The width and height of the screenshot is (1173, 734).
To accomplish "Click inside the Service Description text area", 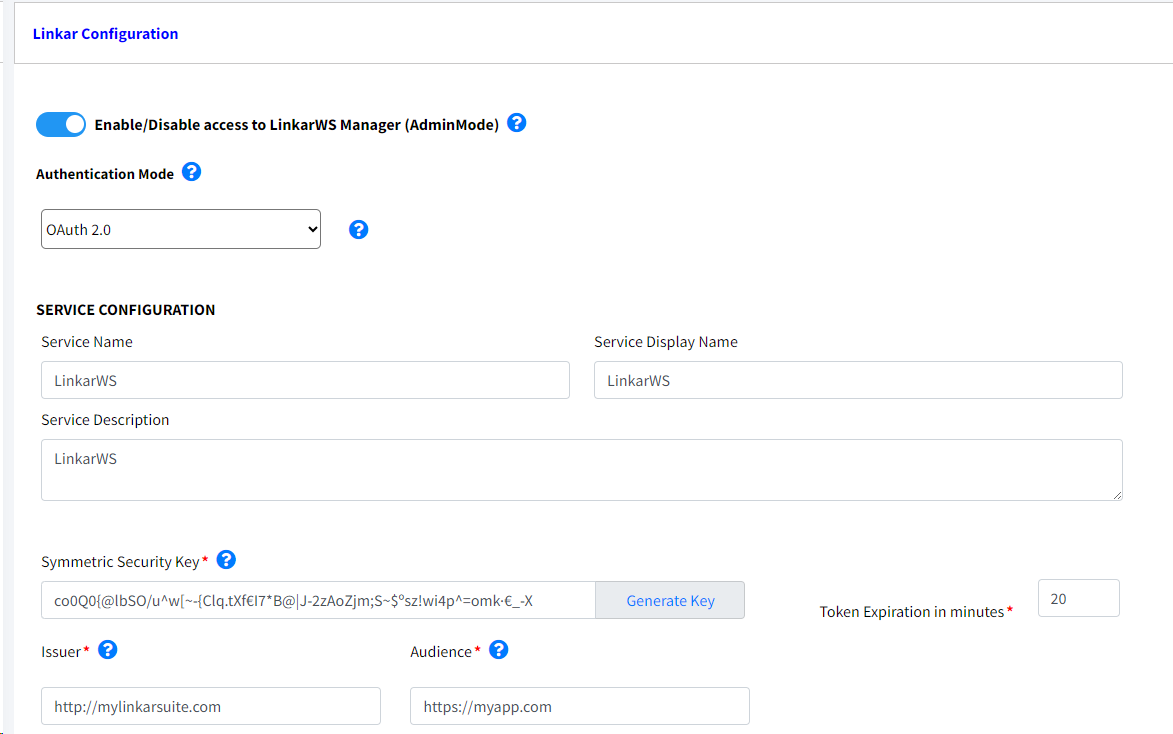I will click(x=581, y=470).
